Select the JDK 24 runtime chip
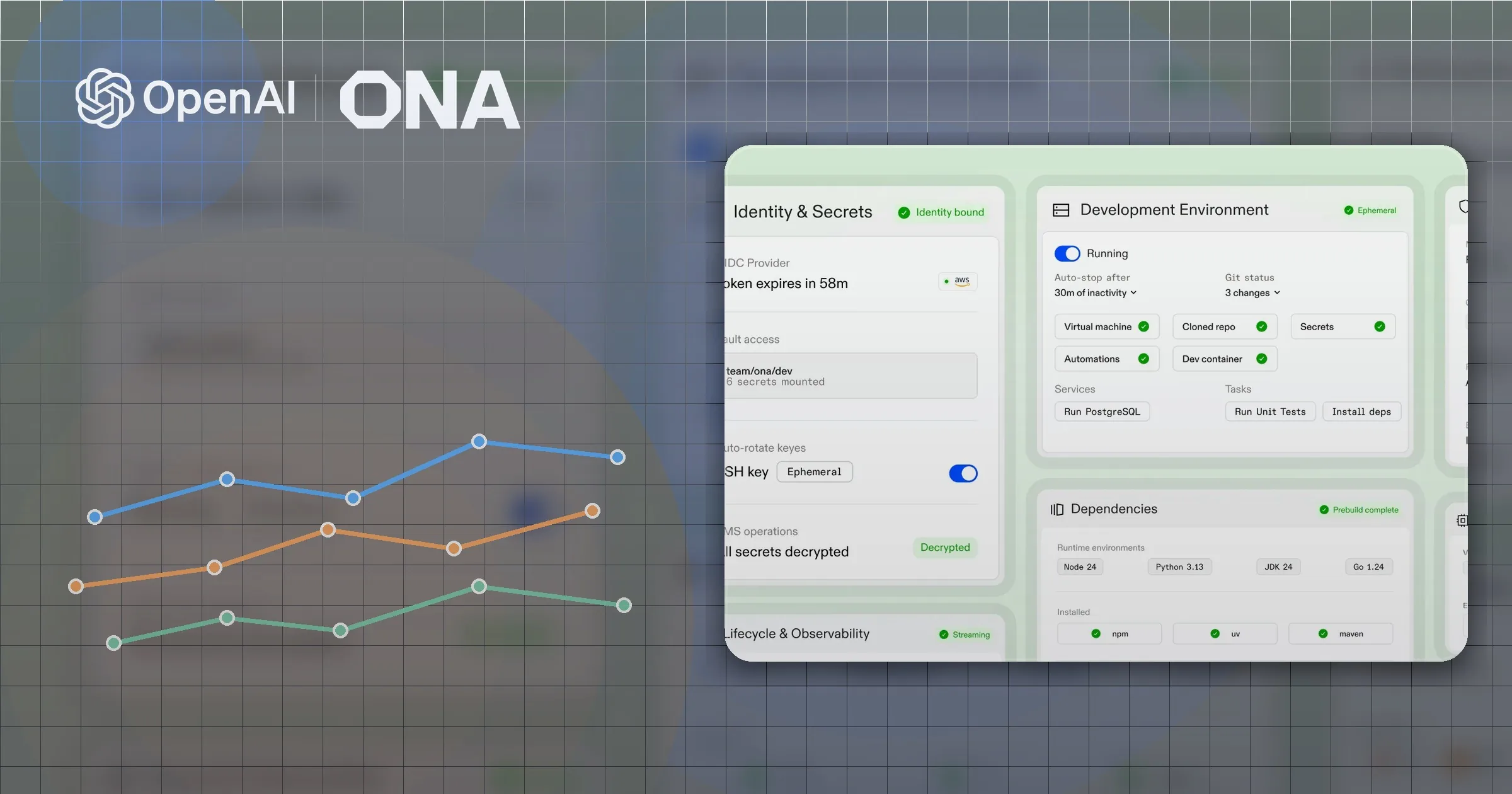 click(1278, 567)
